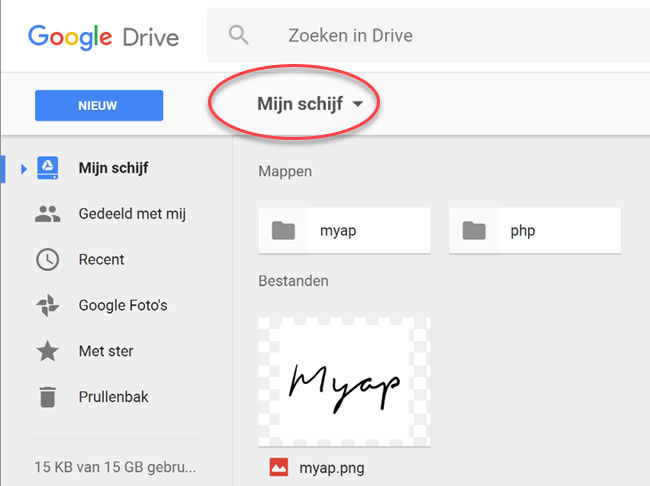Select the Myap signature image thumbnail
Screen dimensions: 650x486
(344, 382)
